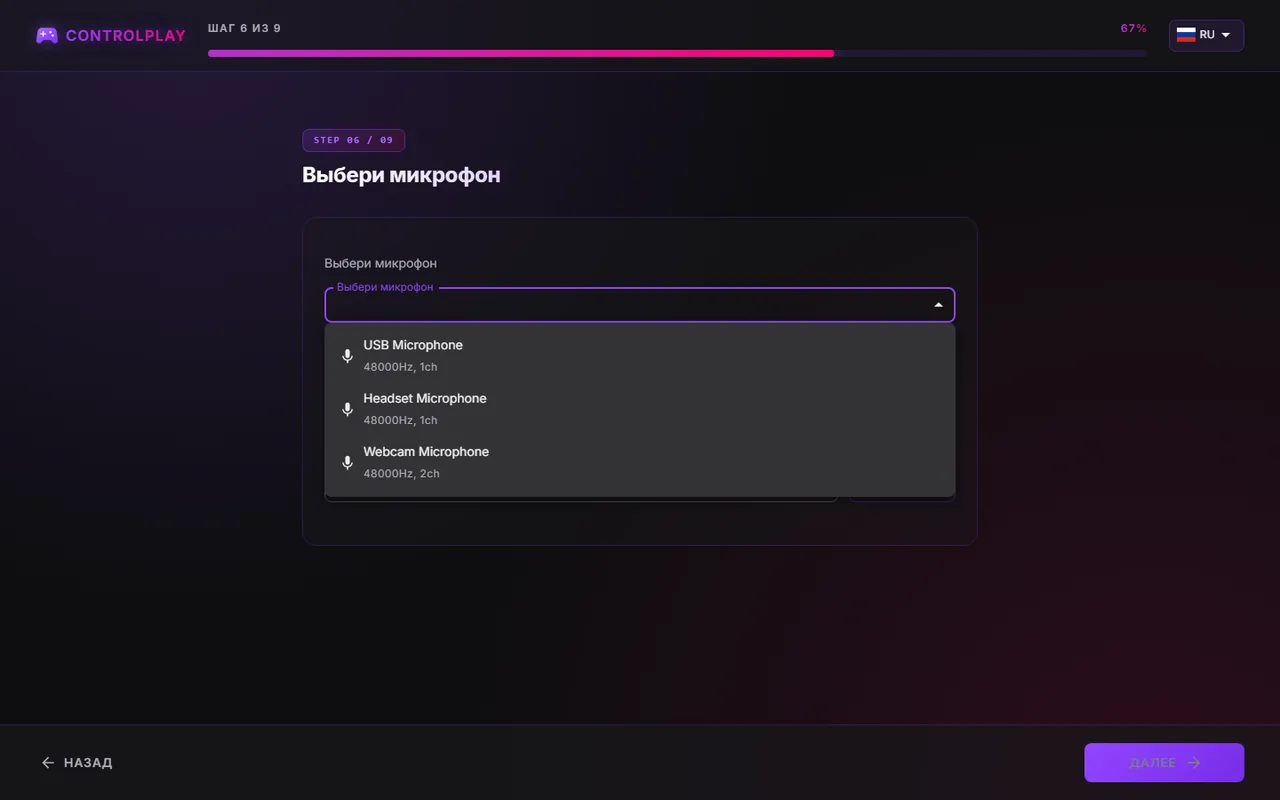Click the right arrow icon on Далее
Image resolution: width=1280 pixels, height=800 pixels.
pyautogui.click(x=1193, y=763)
